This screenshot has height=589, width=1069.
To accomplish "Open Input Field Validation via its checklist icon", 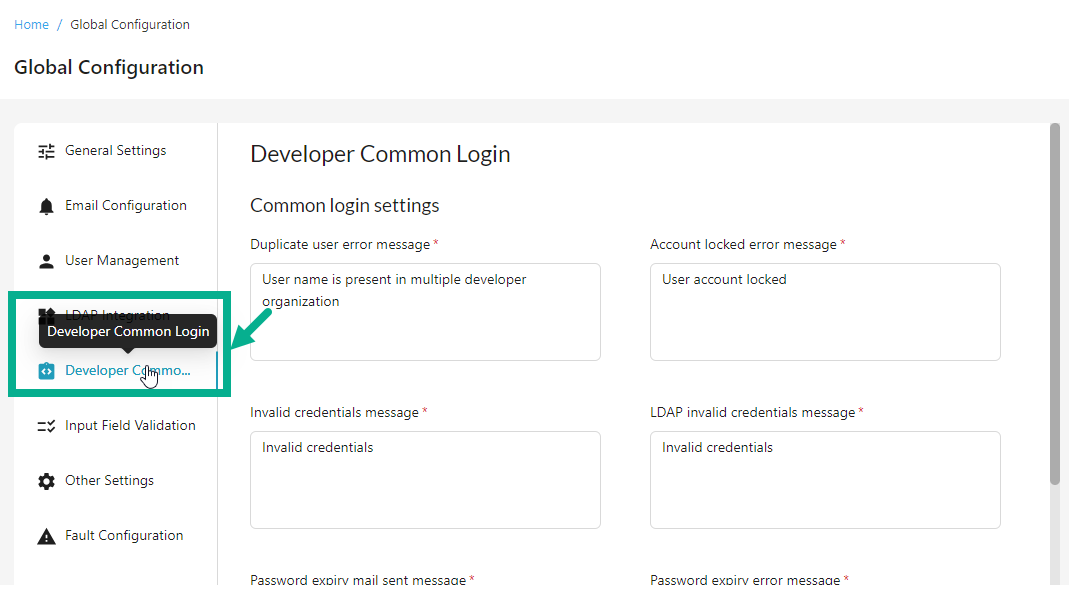I will click(45, 425).
